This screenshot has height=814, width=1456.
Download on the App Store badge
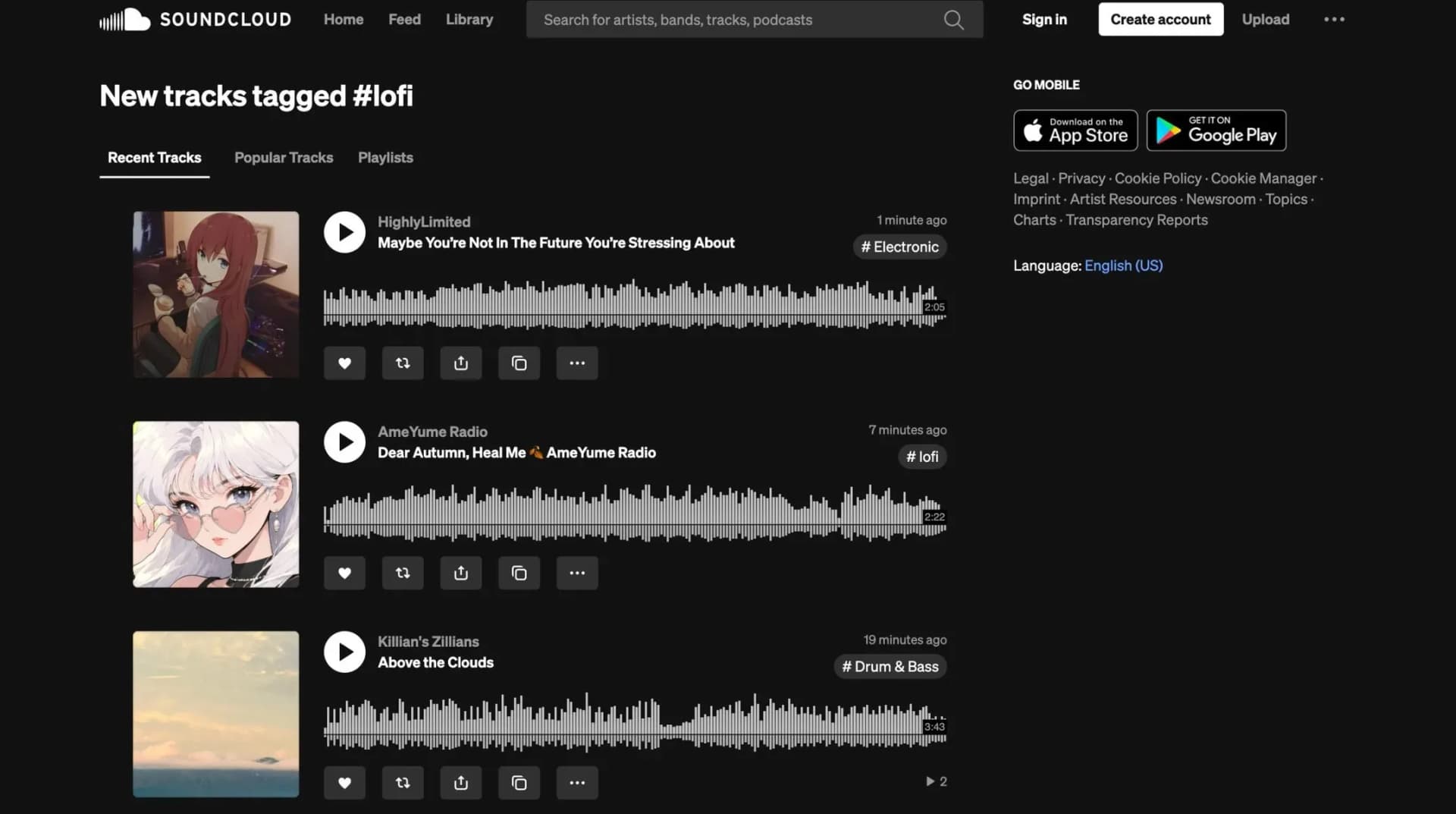(x=1075, y=130)
